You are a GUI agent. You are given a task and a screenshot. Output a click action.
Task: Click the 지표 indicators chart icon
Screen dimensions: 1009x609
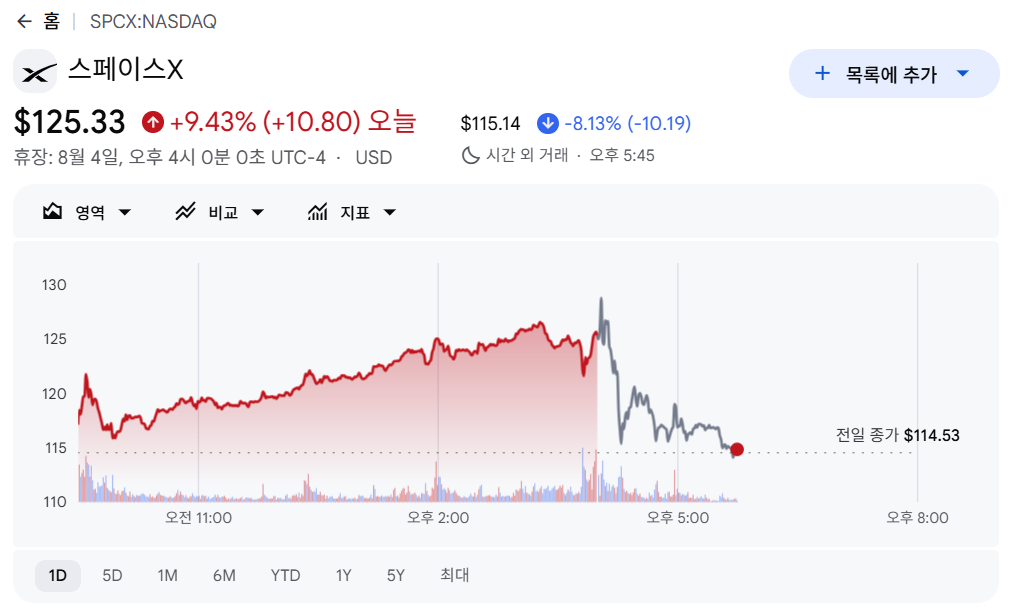tap(317, 211)
